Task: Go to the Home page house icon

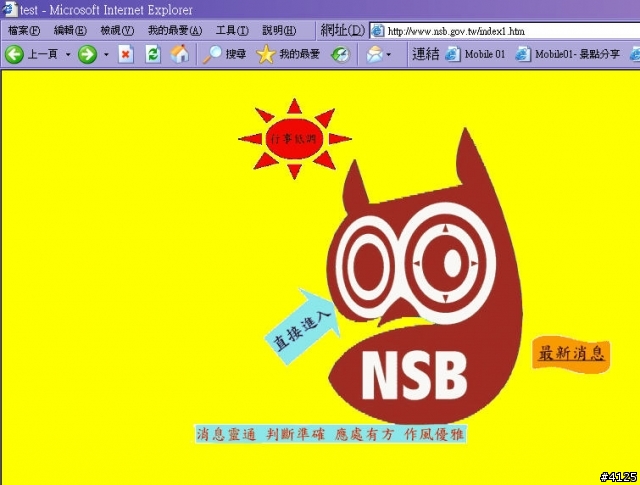Action: pyautogui.click(x=180, y=54)
